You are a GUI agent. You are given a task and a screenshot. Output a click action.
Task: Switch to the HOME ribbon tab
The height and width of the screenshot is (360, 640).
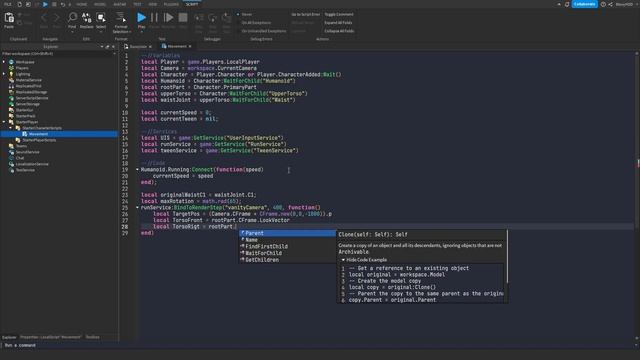(x=82, y=4)
